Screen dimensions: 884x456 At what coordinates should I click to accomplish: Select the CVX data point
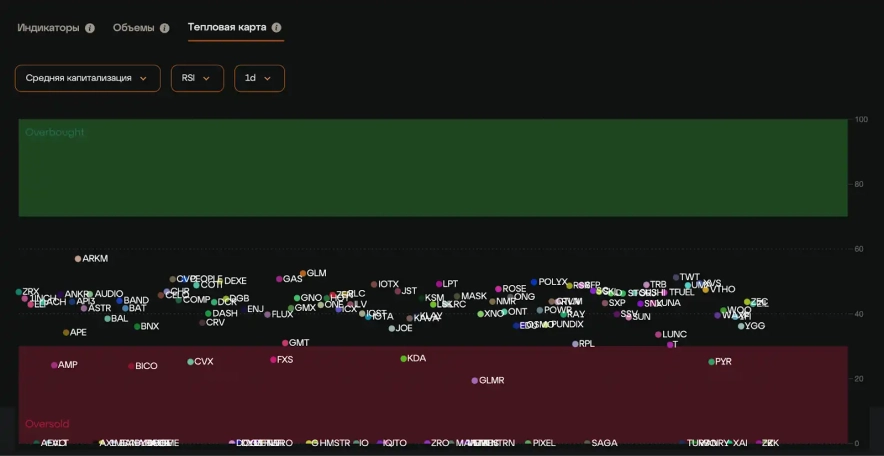190,362
